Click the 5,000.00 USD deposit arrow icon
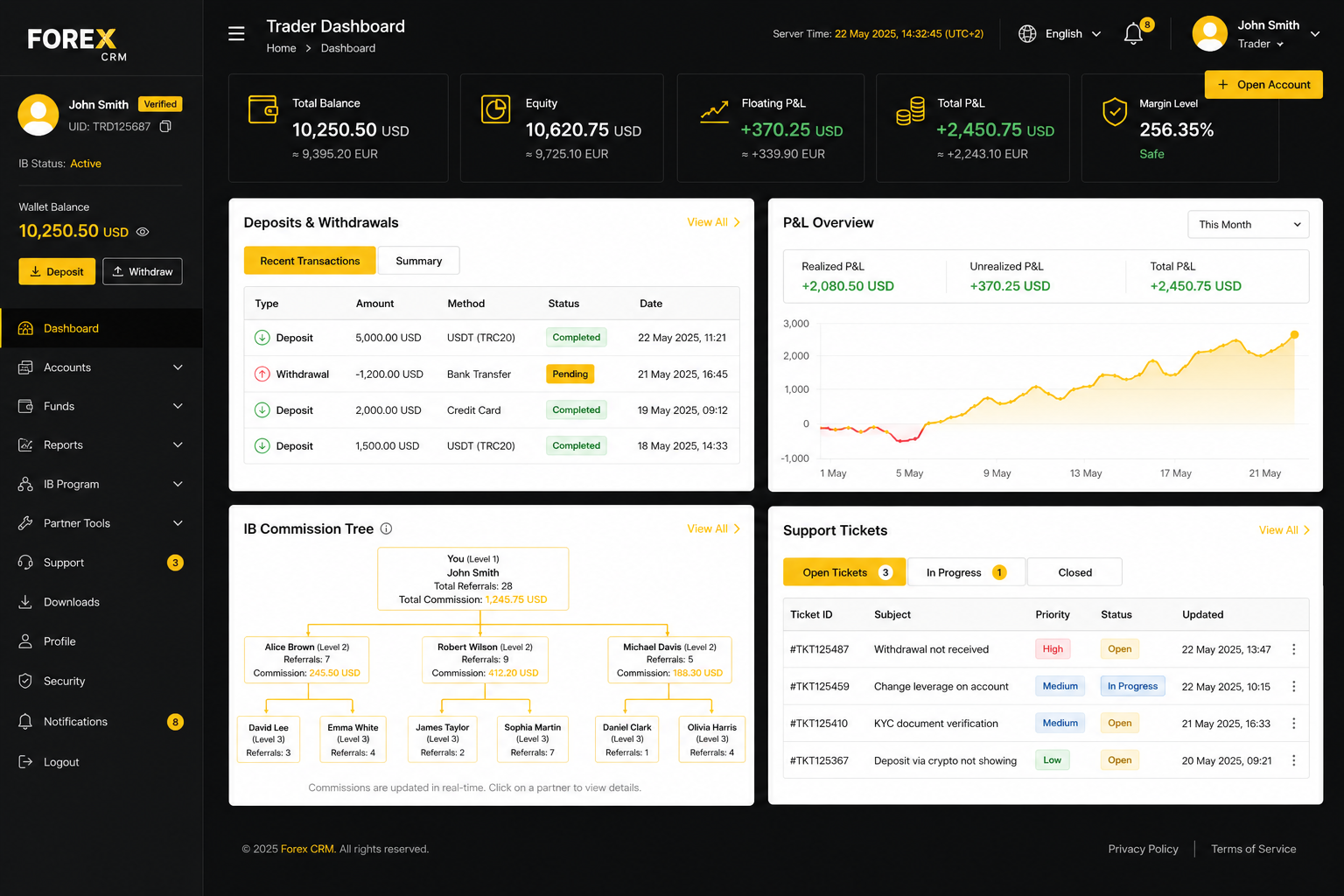Viewport: 1344px width, 896px height. point(262,338)
